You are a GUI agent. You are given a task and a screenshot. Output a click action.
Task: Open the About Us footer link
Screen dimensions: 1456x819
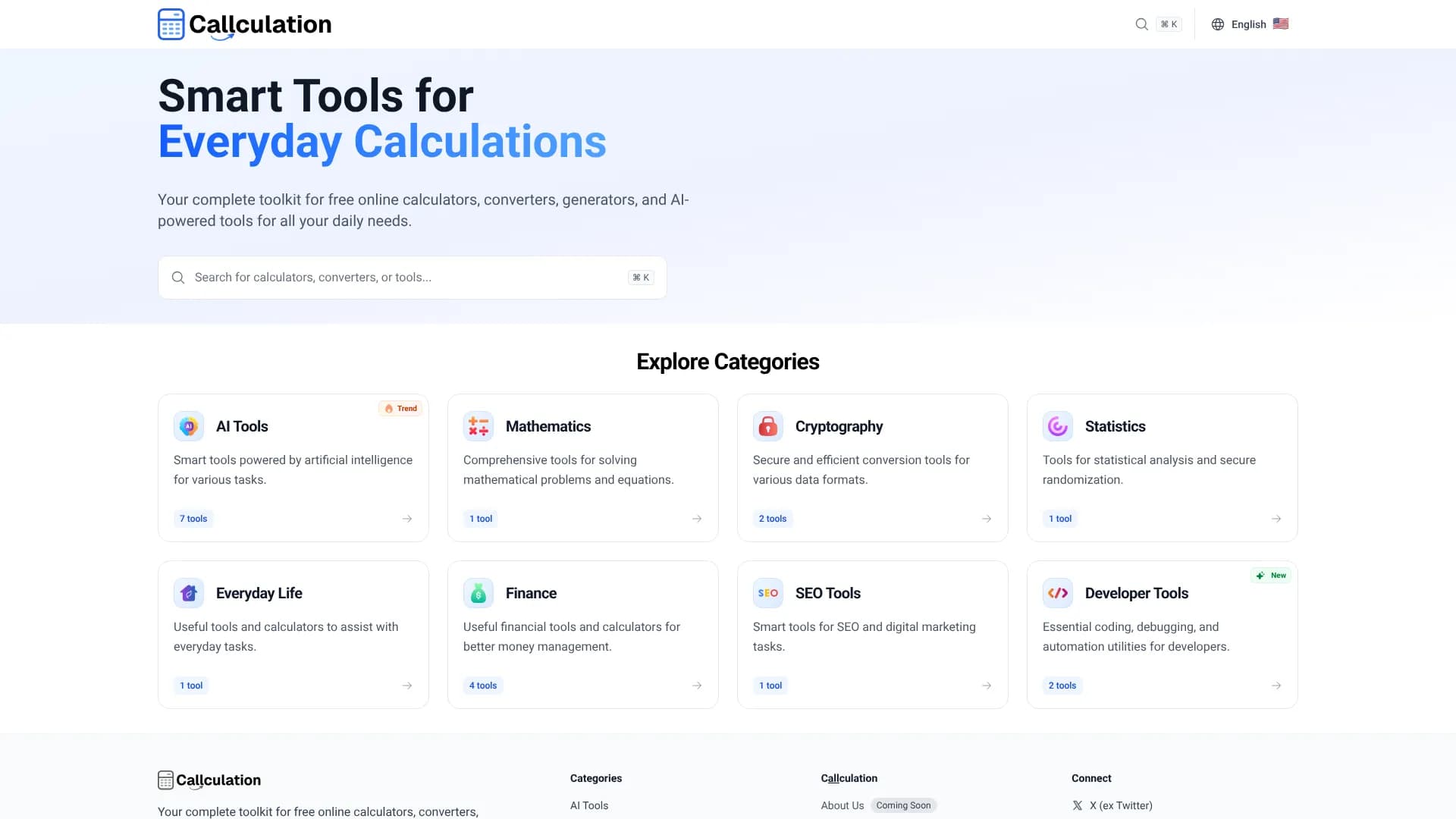tap(842, 805)
